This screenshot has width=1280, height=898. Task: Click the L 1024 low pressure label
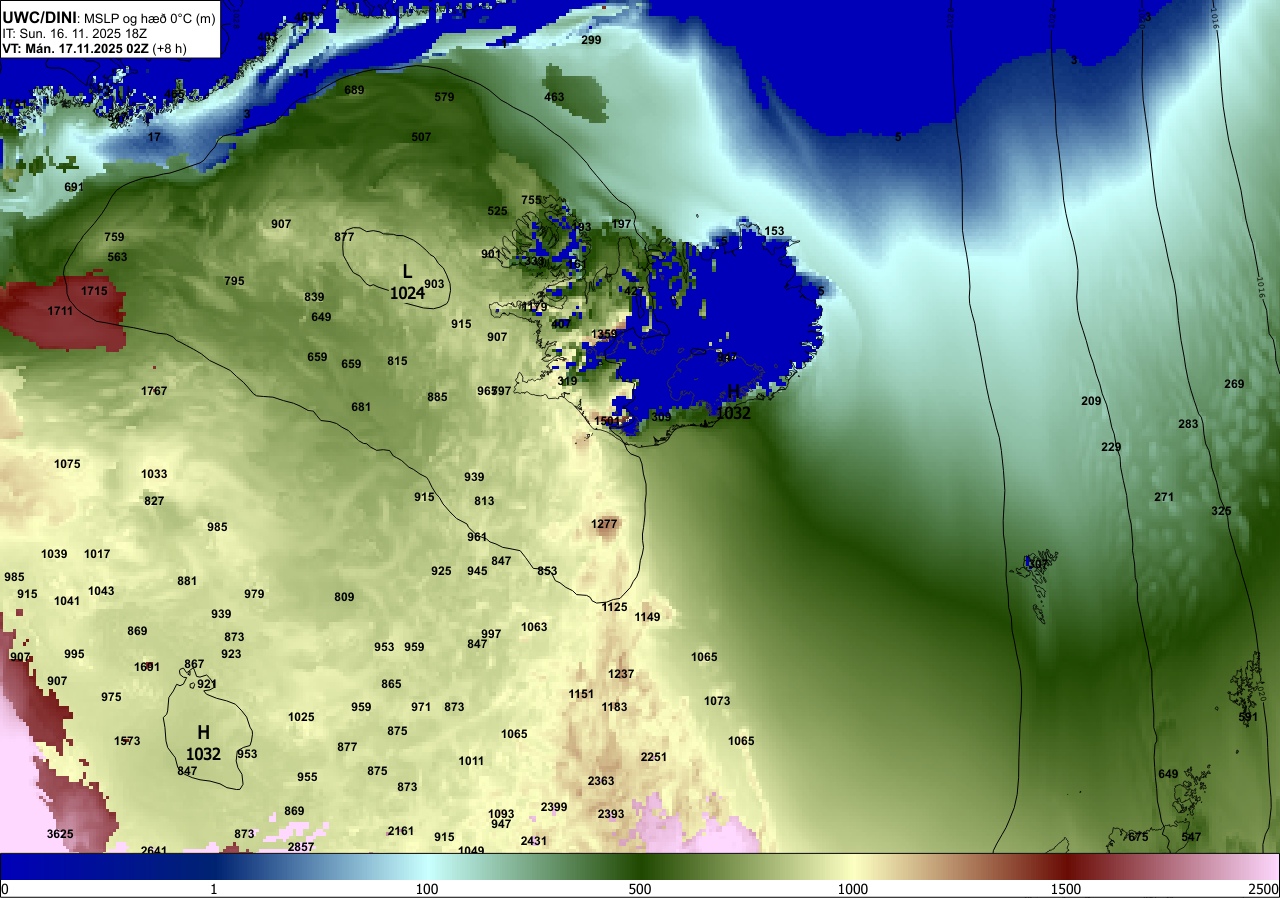[407, 281]
